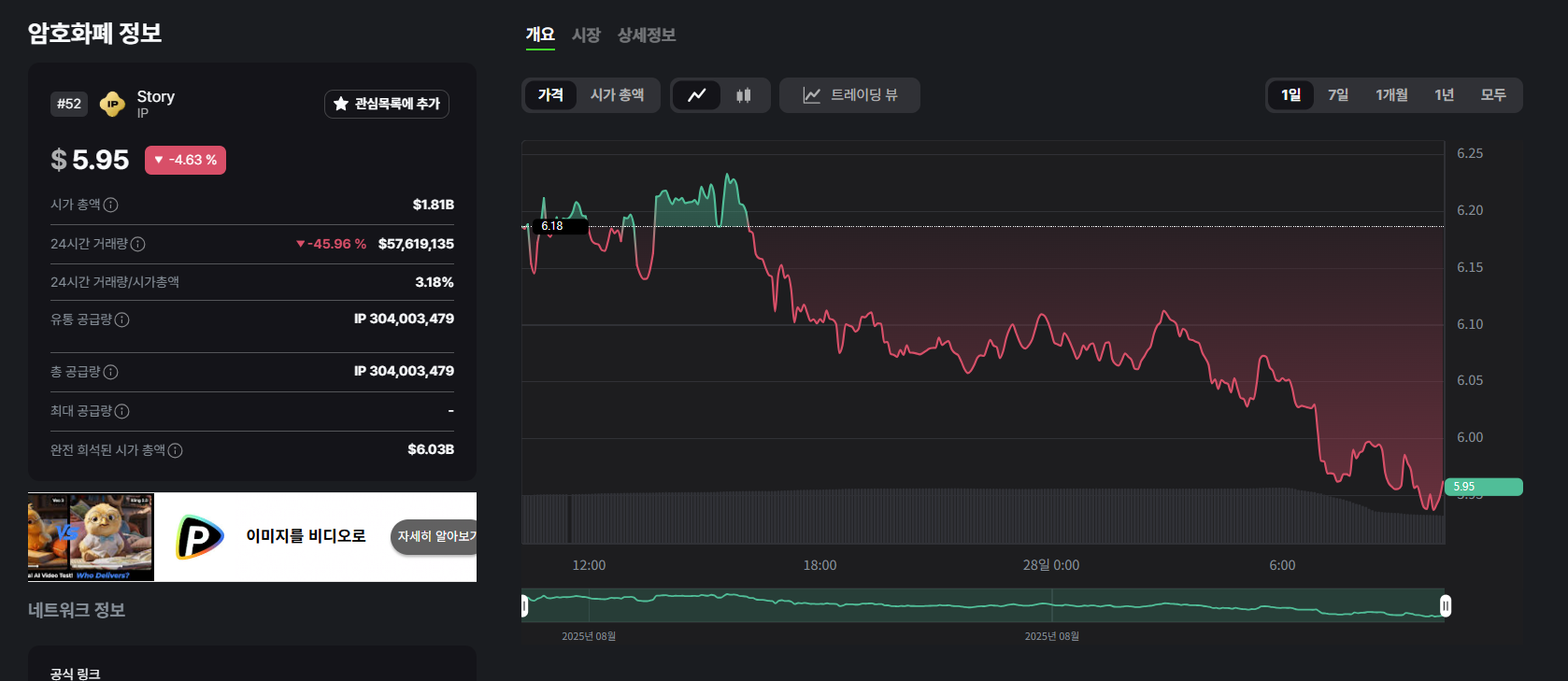Screen dimensions: 1568x681
Task: Switch to line chart view icon
Action: [697, 95]
